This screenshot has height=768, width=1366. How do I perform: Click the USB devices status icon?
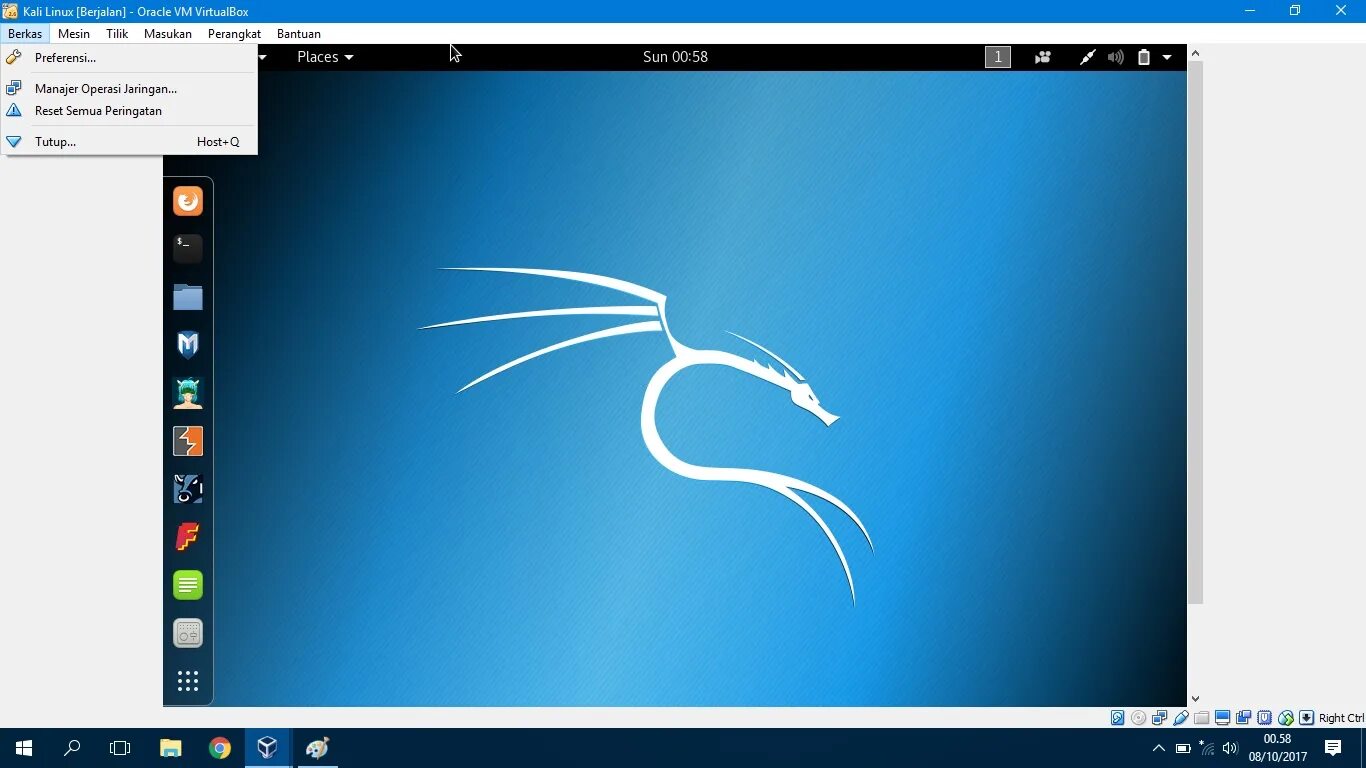pos(1181,718)
